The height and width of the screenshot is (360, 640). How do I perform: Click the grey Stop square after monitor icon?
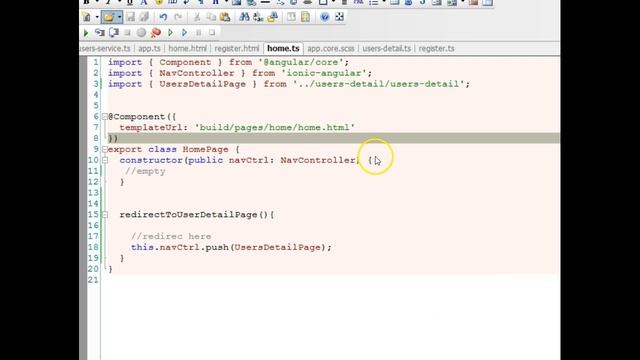click(x=127, y=33)
